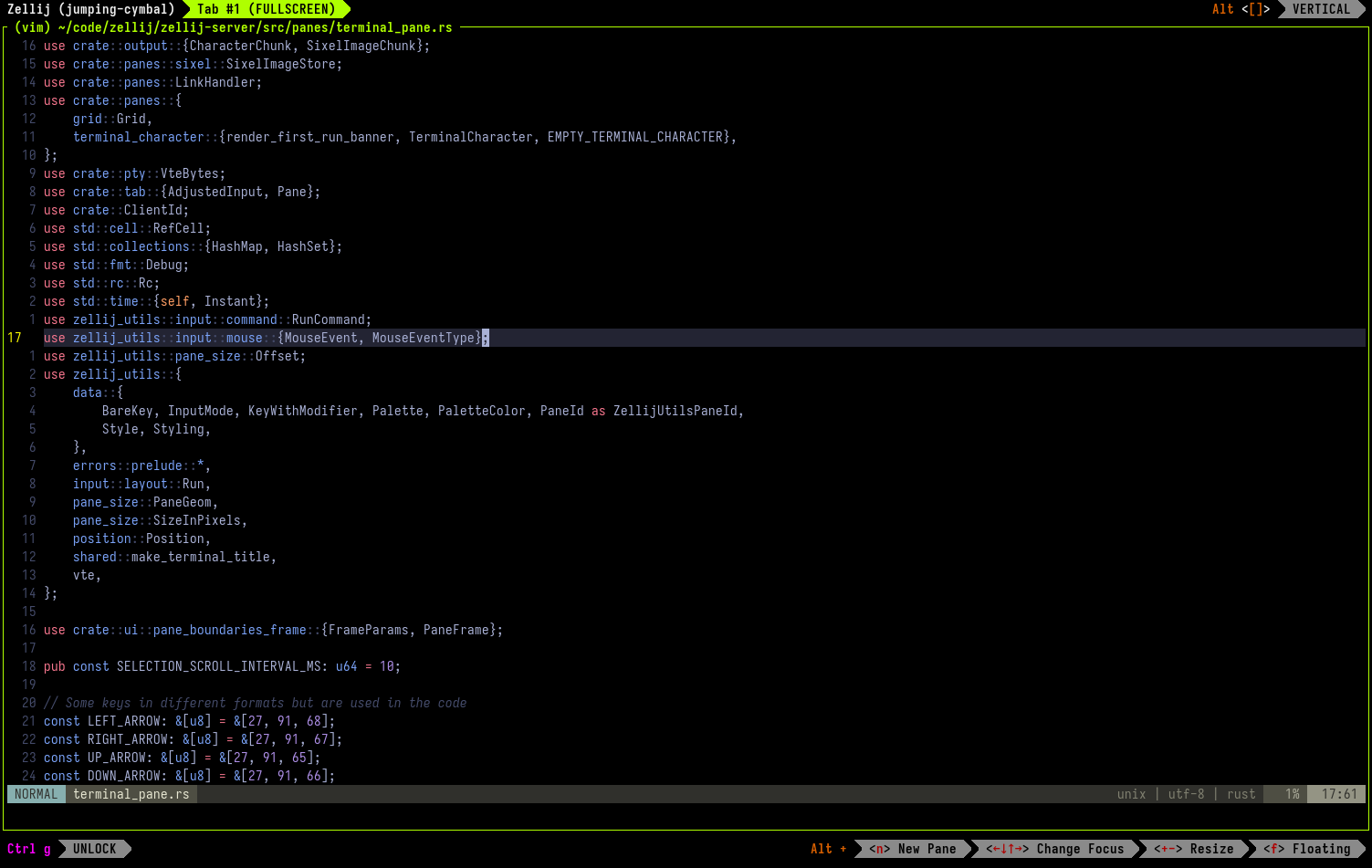
Task: Click the Resize shortcut ribbon
Action: pyautogui.click(x=1194, y=849)
